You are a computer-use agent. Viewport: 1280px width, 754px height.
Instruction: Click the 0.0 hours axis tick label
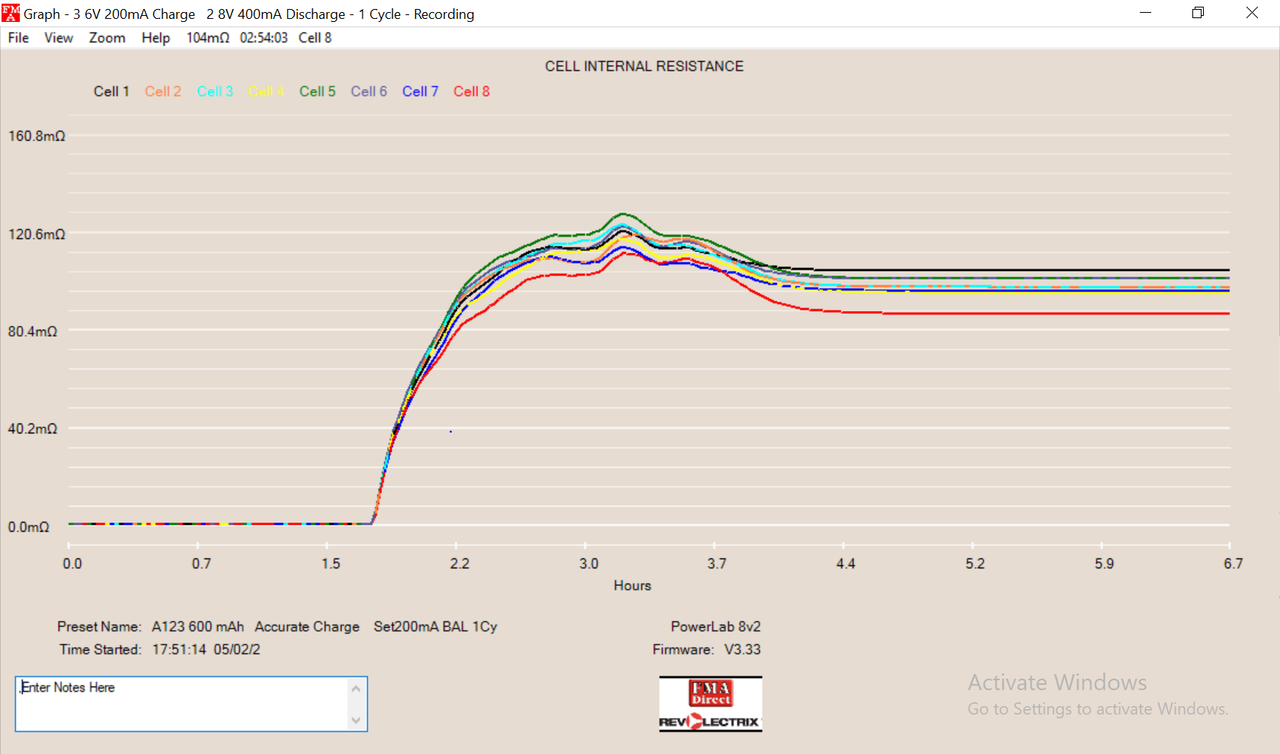click(73, 564)
